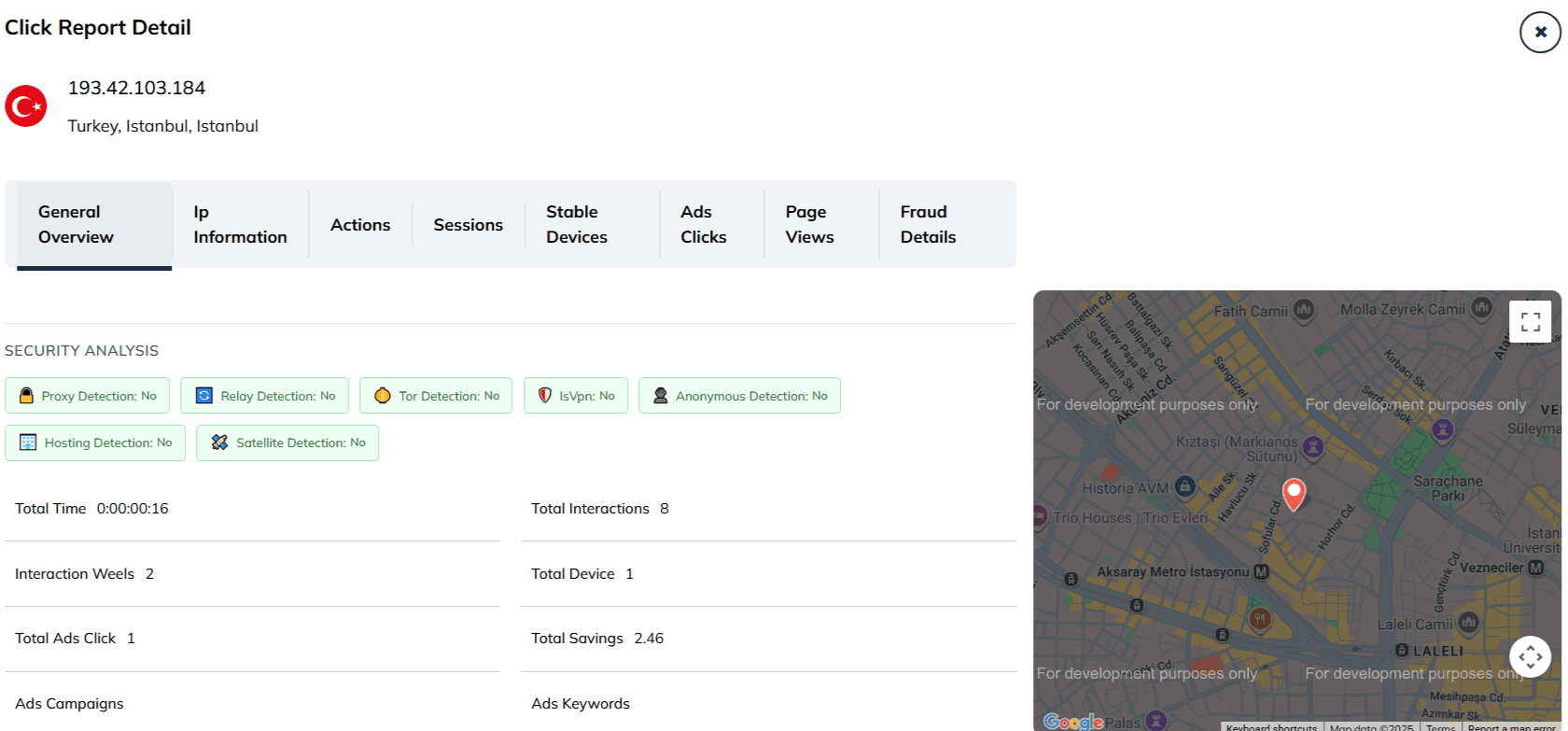1568x731 pixels.
Task: Click the LALELI tram stop icon
Action: (x=1402, y=650)
